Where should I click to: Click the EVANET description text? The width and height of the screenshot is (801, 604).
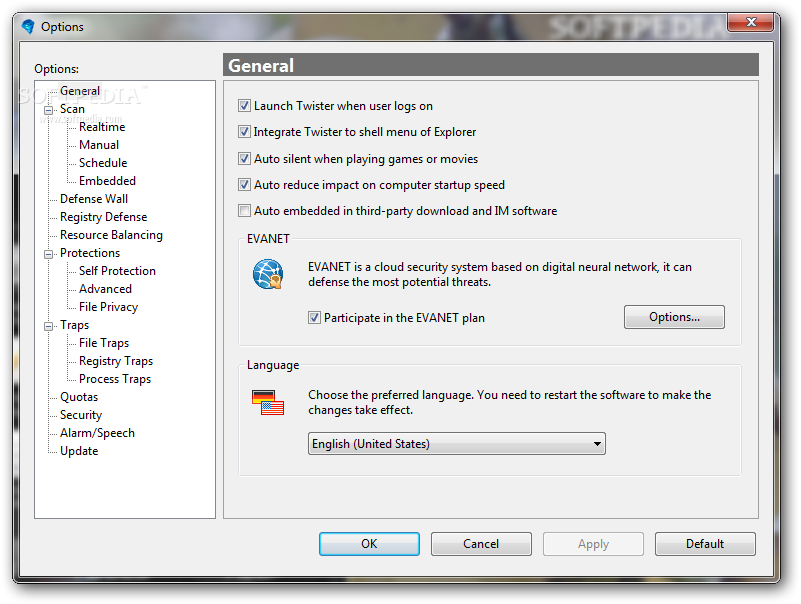point(500,274)
